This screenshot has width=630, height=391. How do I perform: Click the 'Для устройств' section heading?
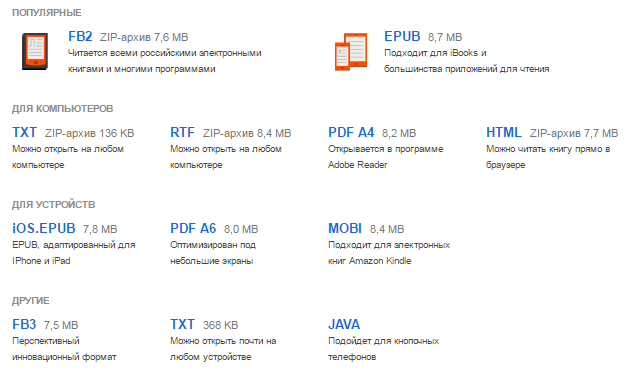53,205
